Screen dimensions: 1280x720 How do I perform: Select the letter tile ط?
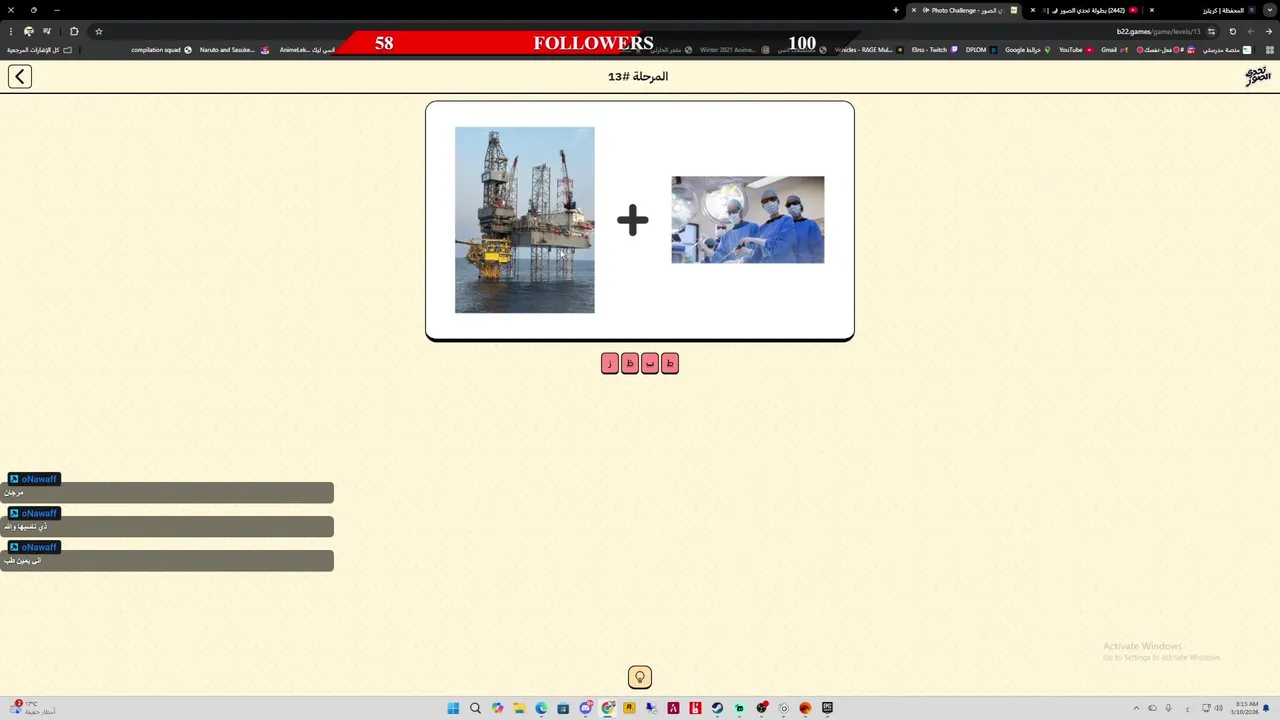click(670, 364)
